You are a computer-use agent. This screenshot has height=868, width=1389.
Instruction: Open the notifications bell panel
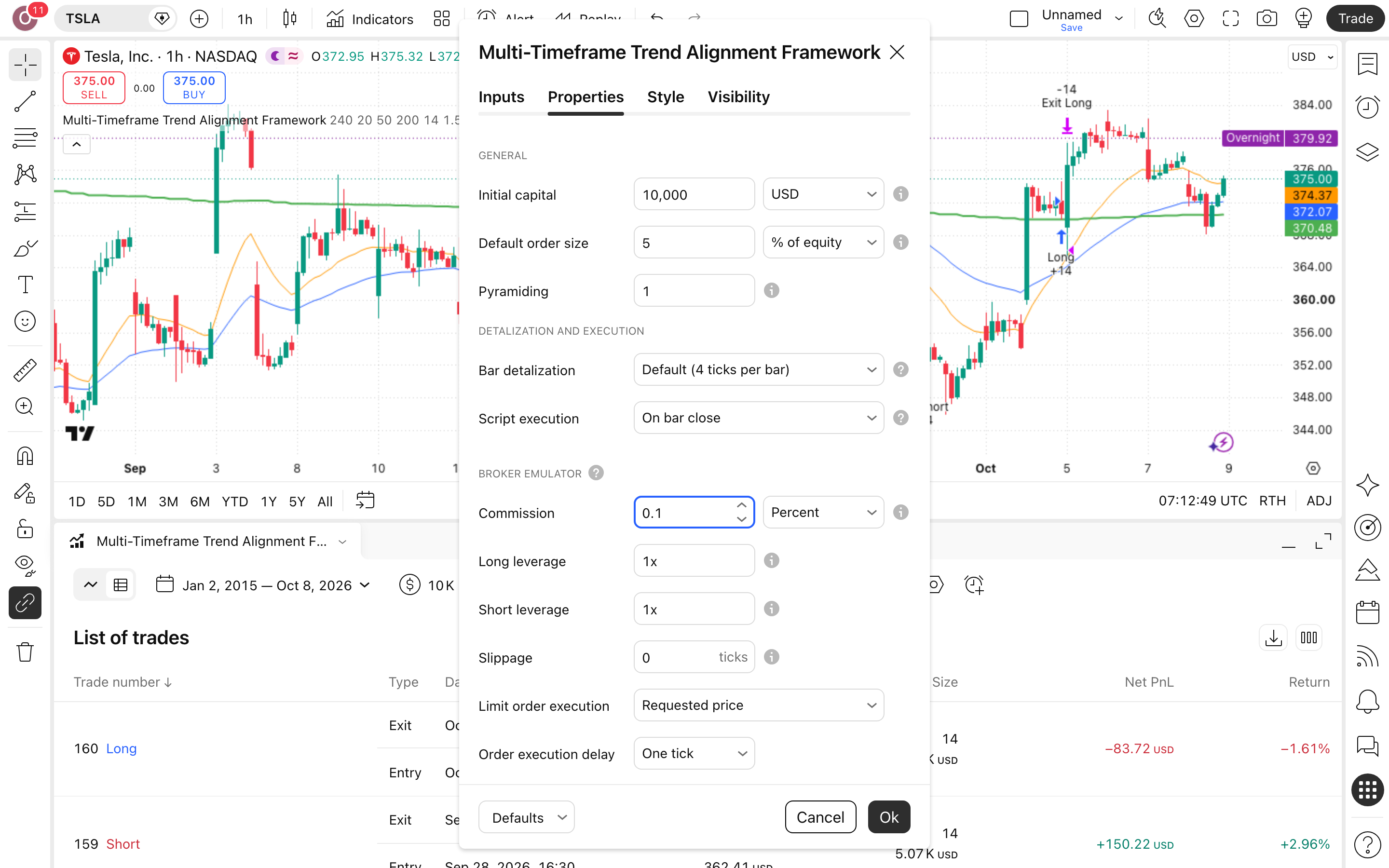(x=1367, y=702)
